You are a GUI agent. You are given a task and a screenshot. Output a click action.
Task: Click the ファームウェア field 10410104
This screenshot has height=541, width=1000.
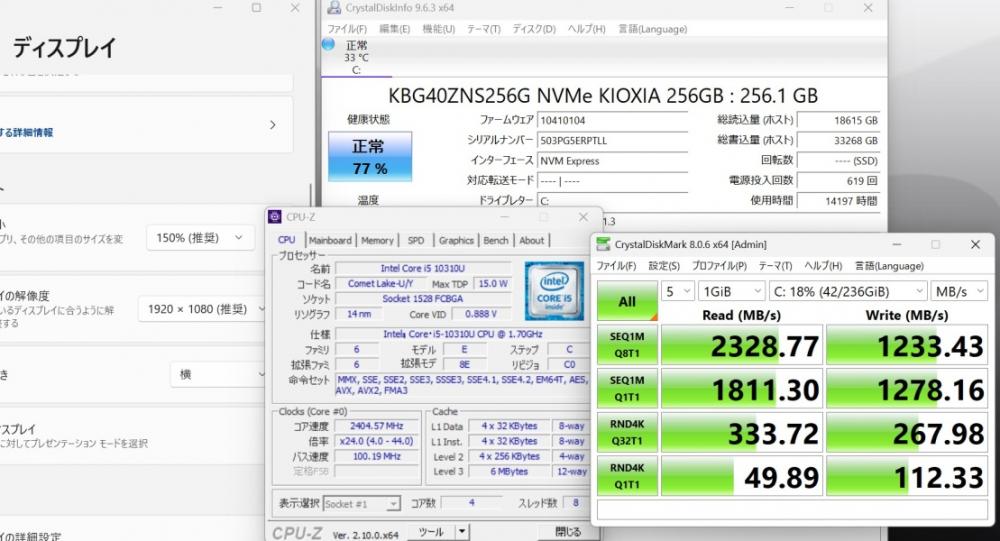point(612,120)
